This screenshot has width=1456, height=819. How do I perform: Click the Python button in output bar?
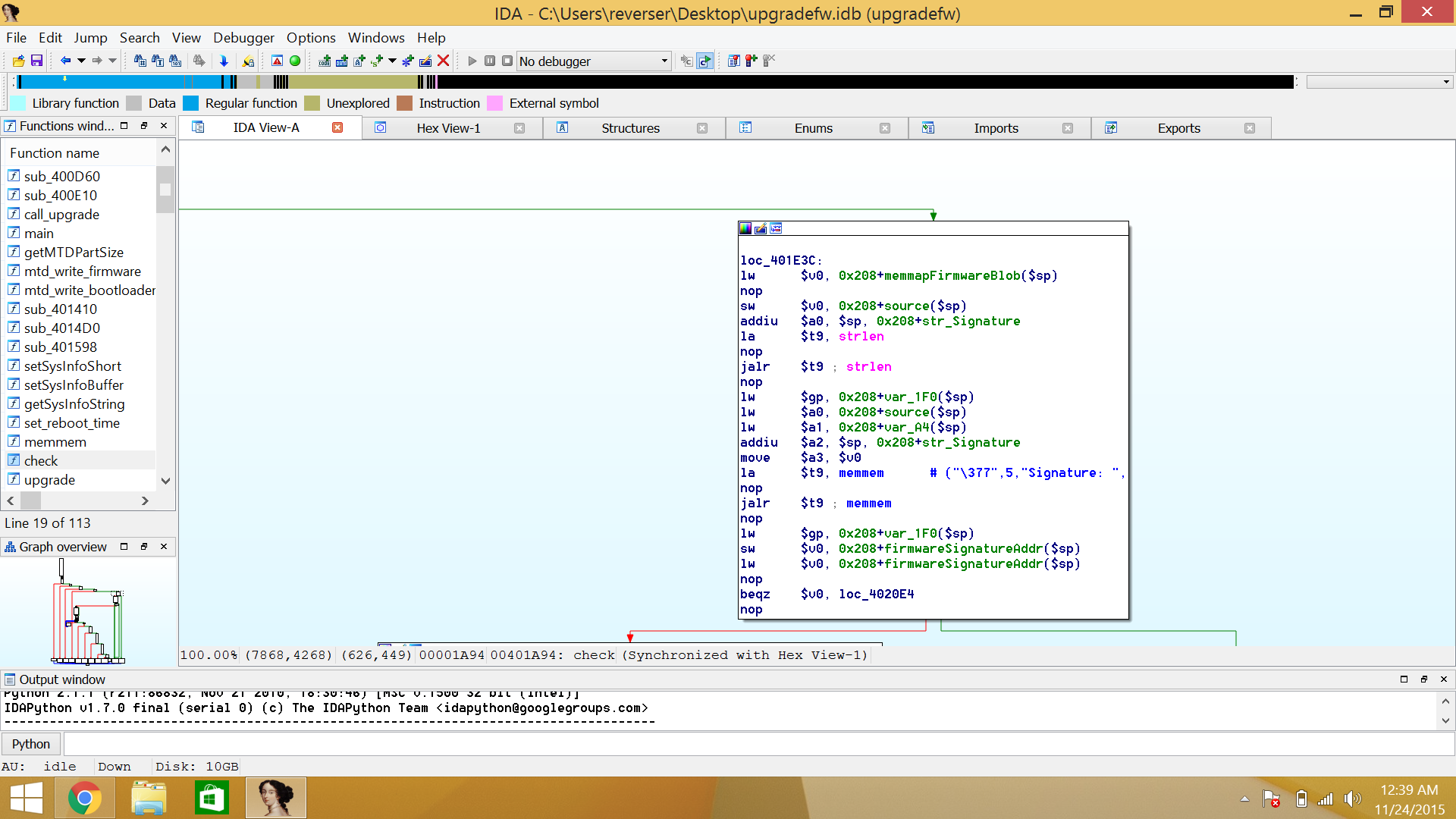31,744
